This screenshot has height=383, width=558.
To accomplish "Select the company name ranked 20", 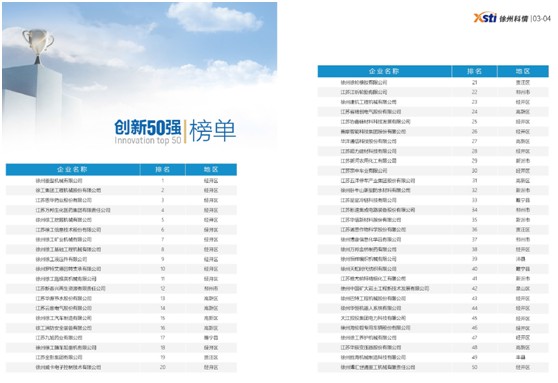I will click(x=68, y=367).
